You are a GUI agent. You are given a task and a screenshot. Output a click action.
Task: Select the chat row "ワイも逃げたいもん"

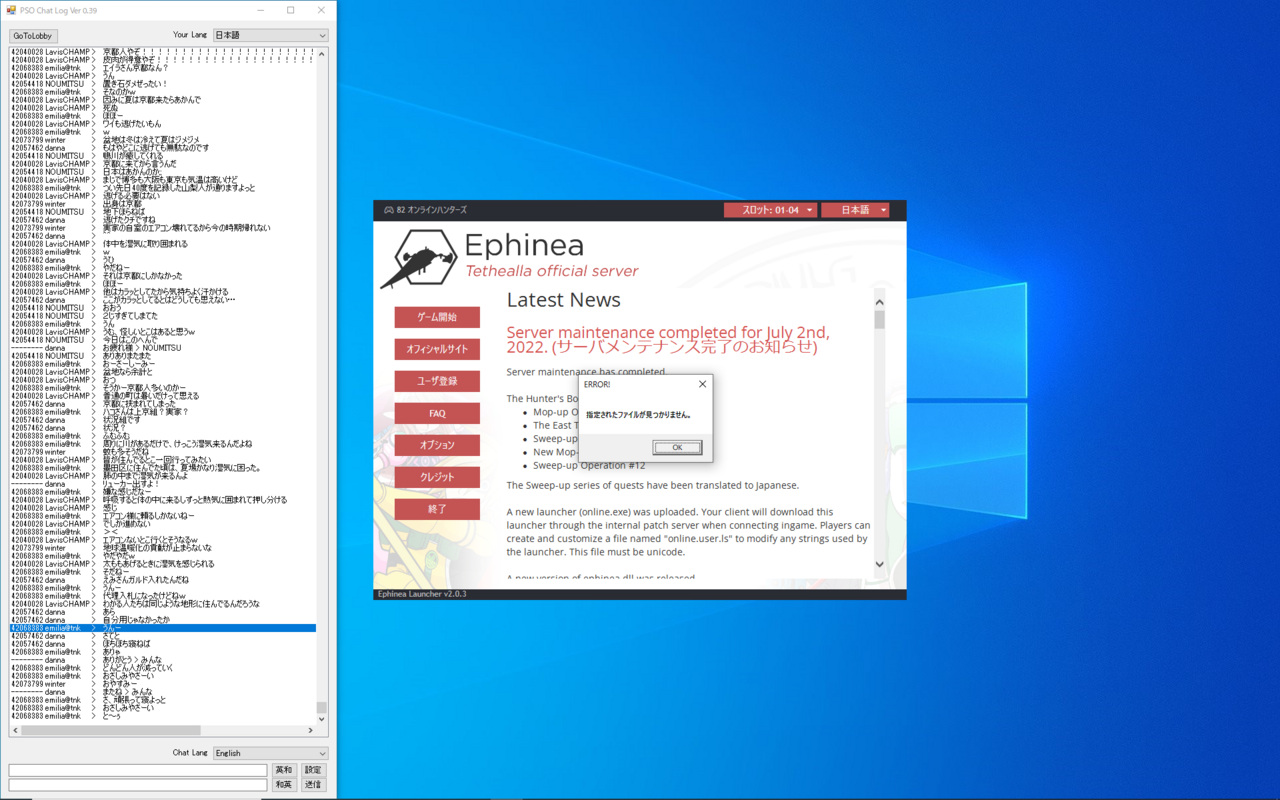[x=163, y=124]
